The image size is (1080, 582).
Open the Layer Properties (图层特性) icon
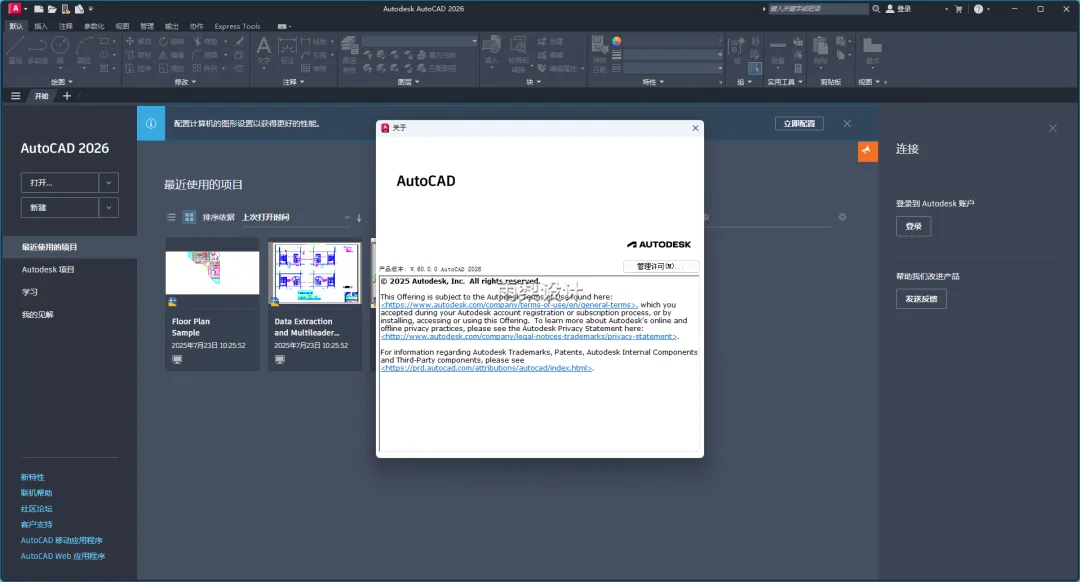coord(349,54)
